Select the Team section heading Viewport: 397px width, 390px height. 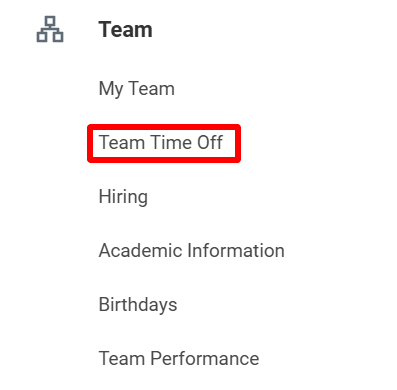[x=125, y=29]
